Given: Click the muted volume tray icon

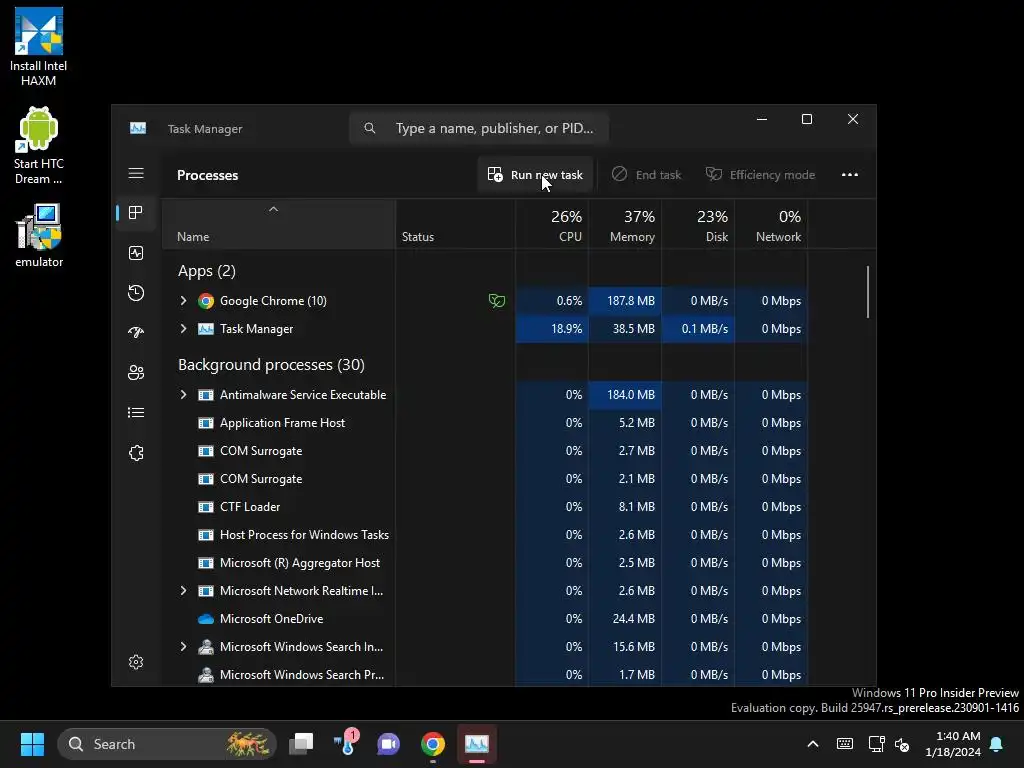Looking at the screenshot, I should tap(902, 744).
